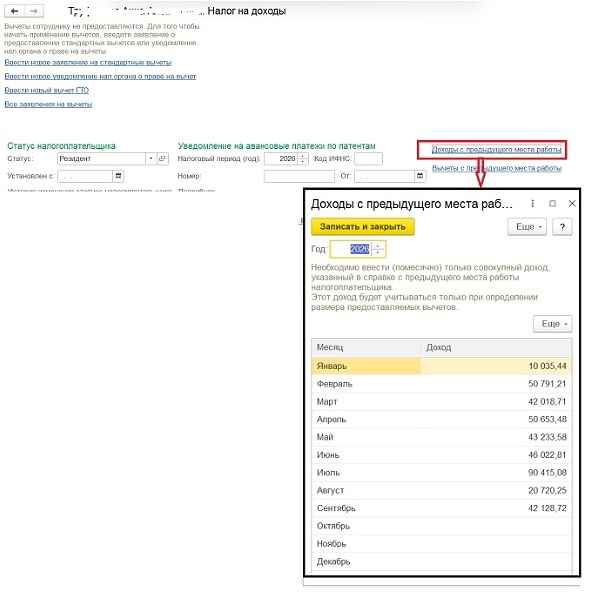Click income value 46 022,81
The image size is (601, 604).
[x=547, y=455]
